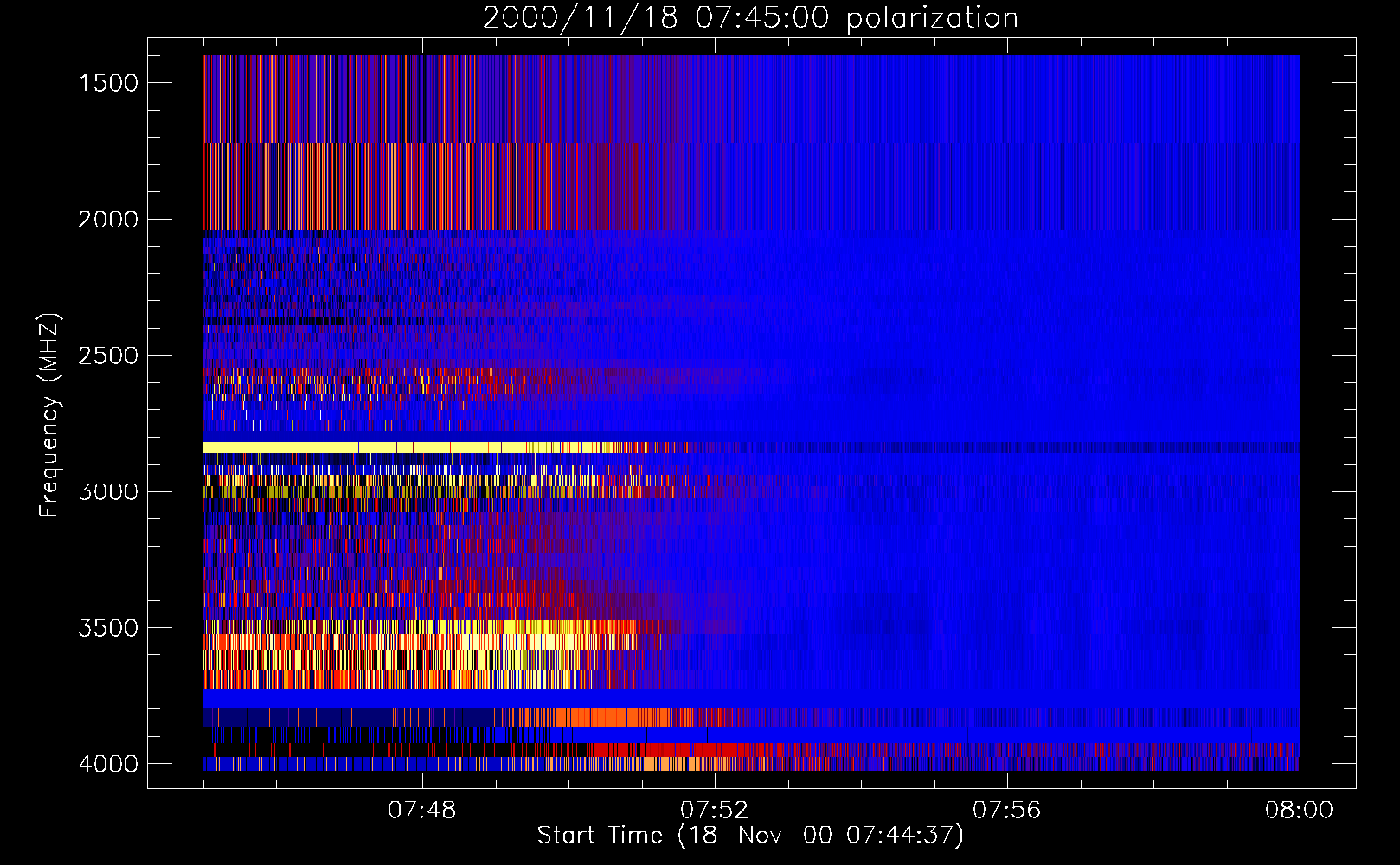Select the 4000 frequency tick label
This screenshot has width=1400, height=865.
click(x=108, y=764)
